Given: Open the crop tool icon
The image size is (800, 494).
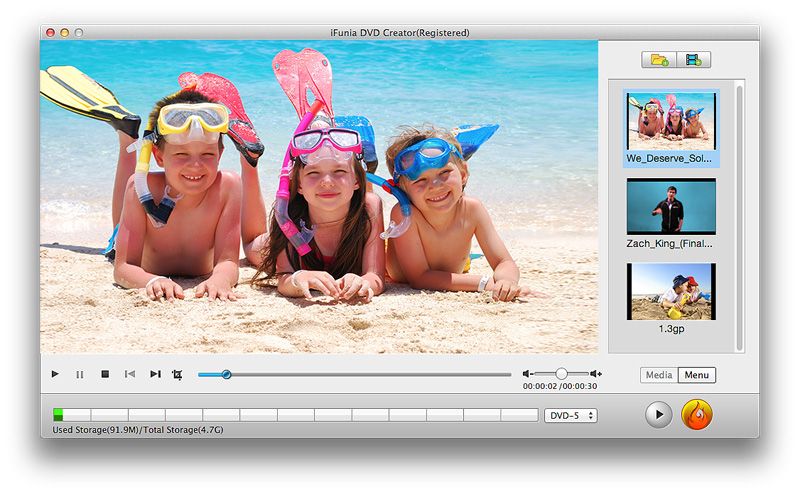Looking at the screenshot, I should point(178,374).
